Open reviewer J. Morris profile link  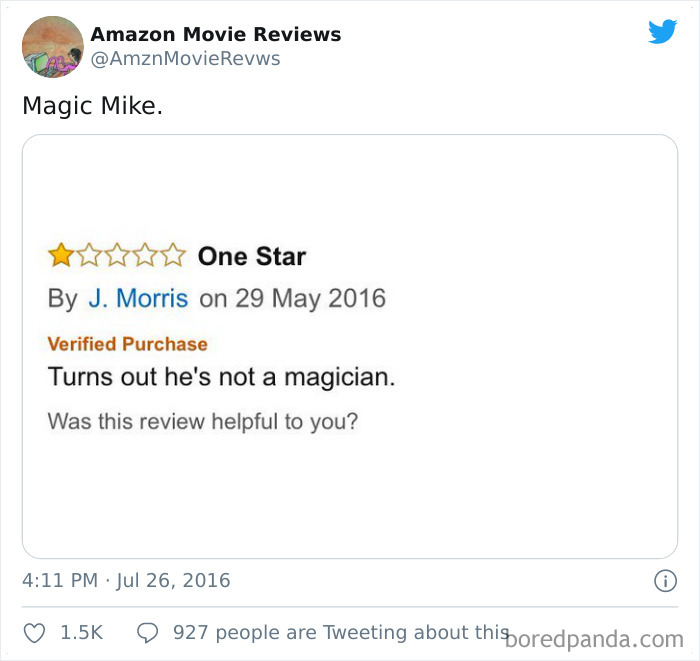pos(138,298)
